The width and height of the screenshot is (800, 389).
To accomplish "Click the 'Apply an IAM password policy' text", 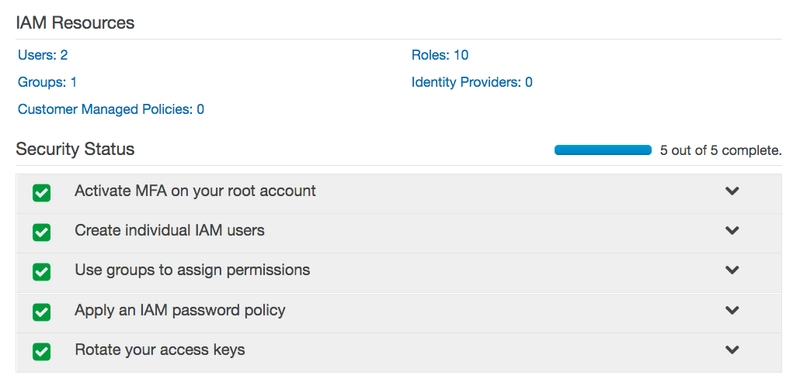I will 180,310.
